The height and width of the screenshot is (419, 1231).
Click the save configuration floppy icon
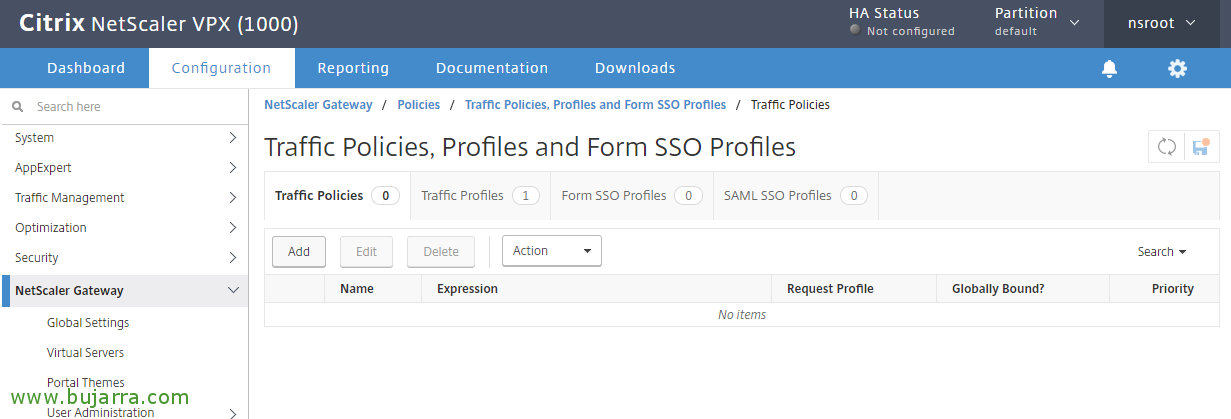1201,147
